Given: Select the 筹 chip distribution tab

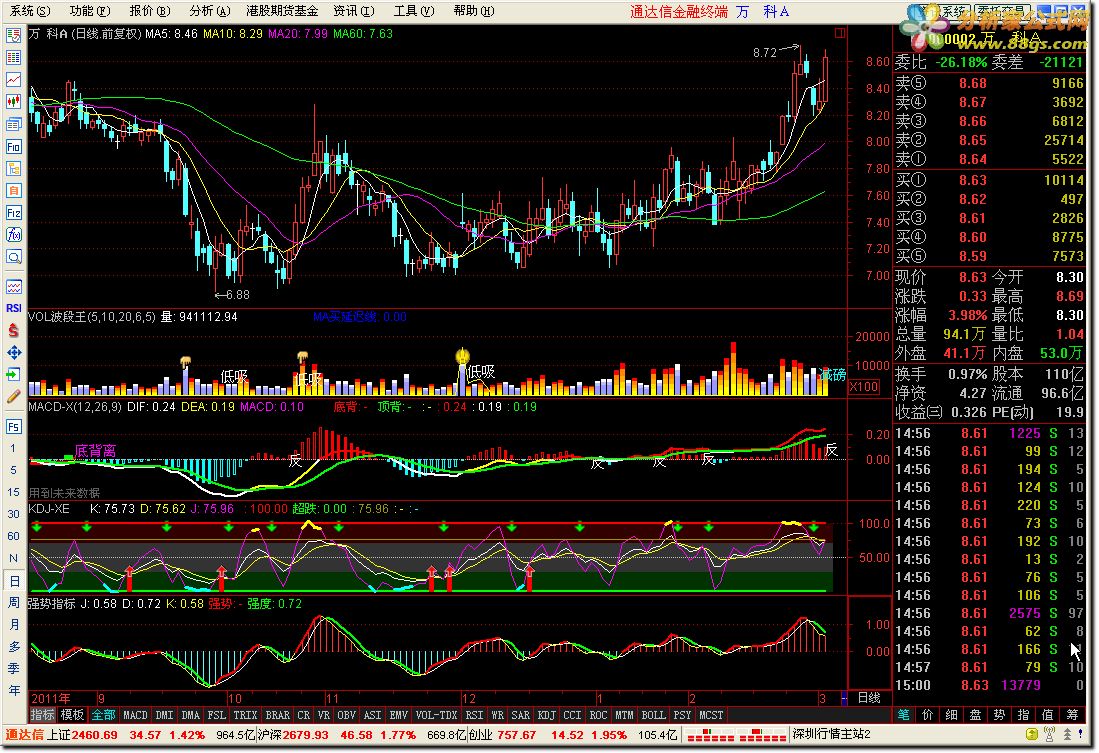Looking at the screenshot, I should tap(1072, 714).
